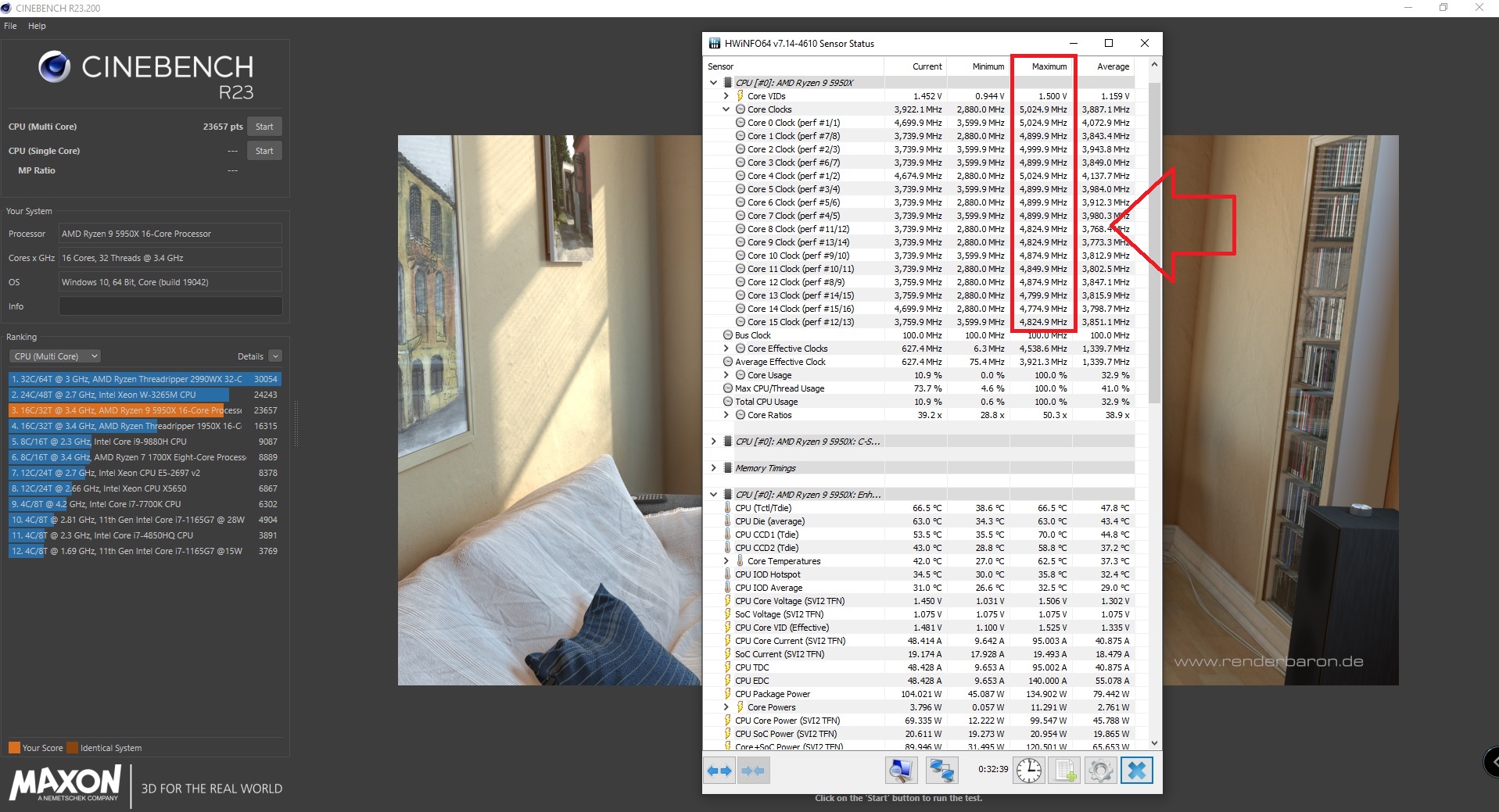Expand the Core Usage row
Viewport: 1499px width, 812px height.
(x=726, y=375)
